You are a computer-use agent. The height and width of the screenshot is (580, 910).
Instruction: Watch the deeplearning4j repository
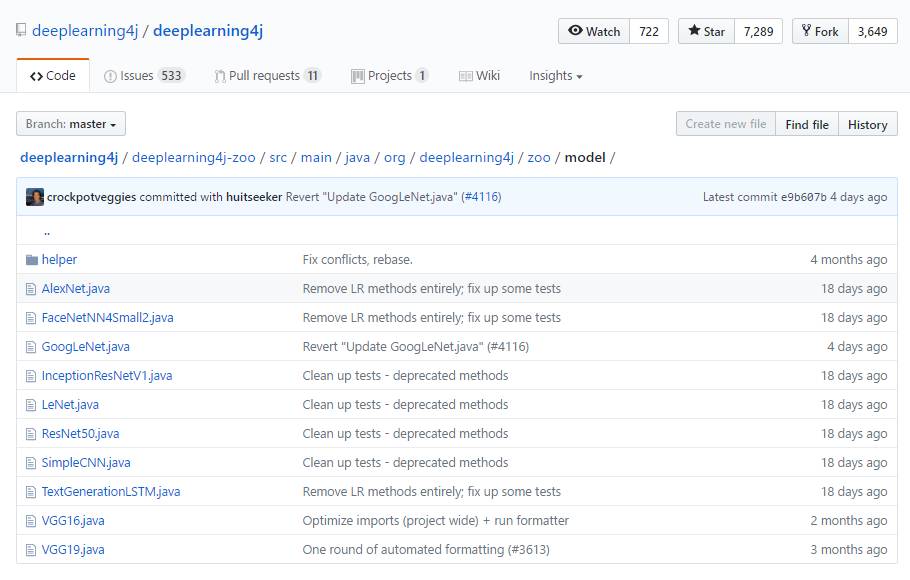[x=594, y=31]
